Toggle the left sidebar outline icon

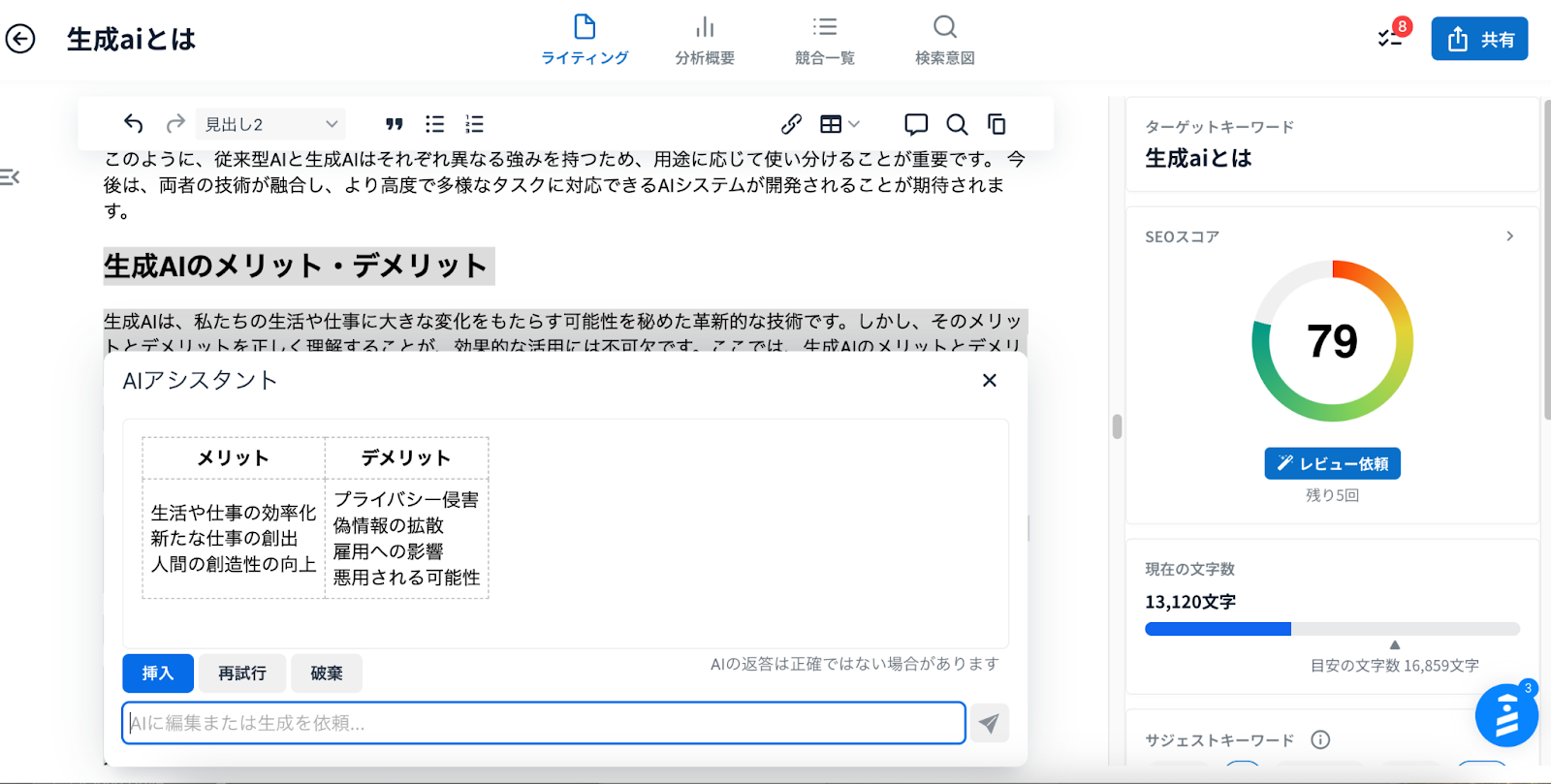pyautogui.click(x=10, y=177)
